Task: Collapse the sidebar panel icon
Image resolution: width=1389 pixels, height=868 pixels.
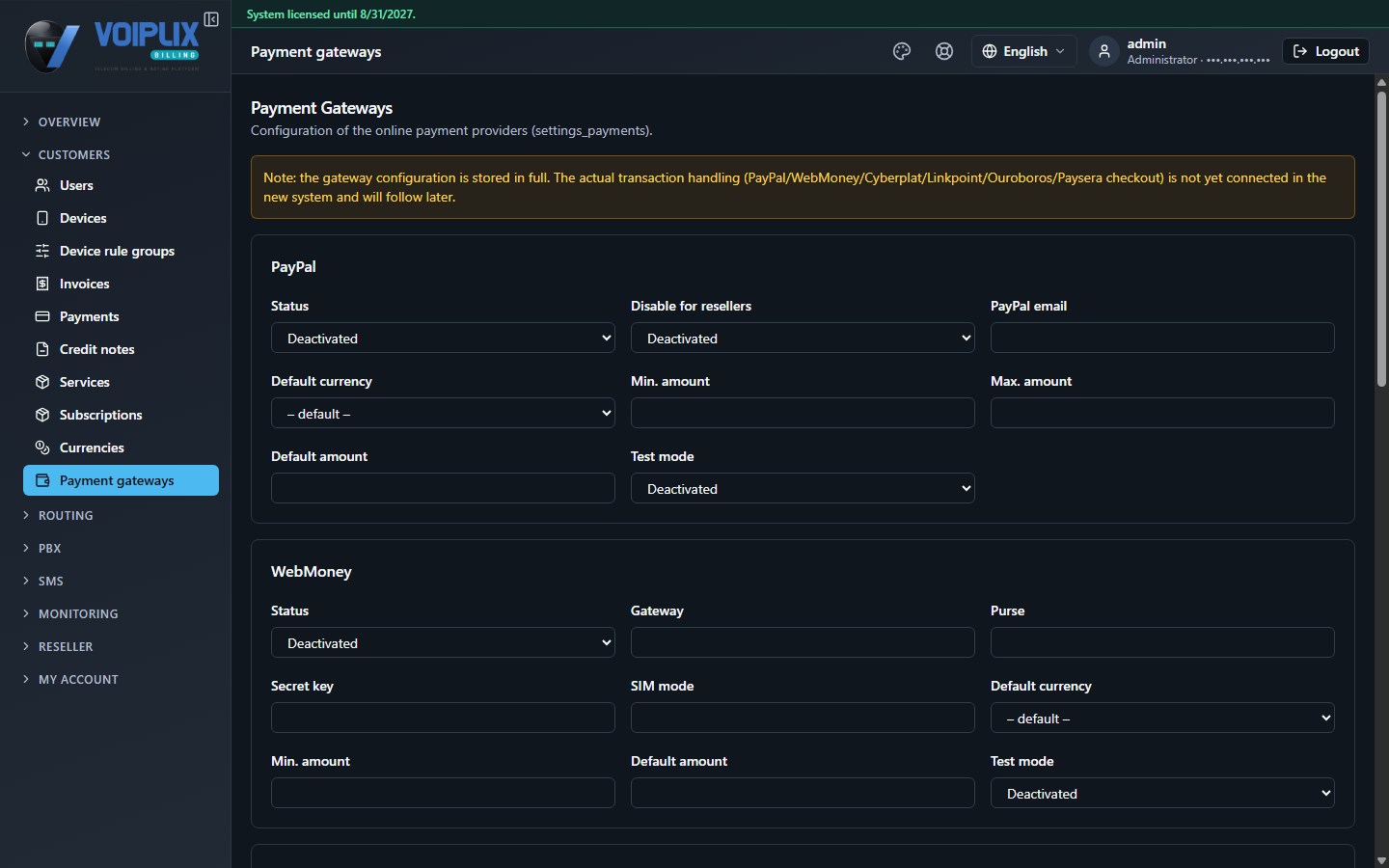Action: coord(211,19)
